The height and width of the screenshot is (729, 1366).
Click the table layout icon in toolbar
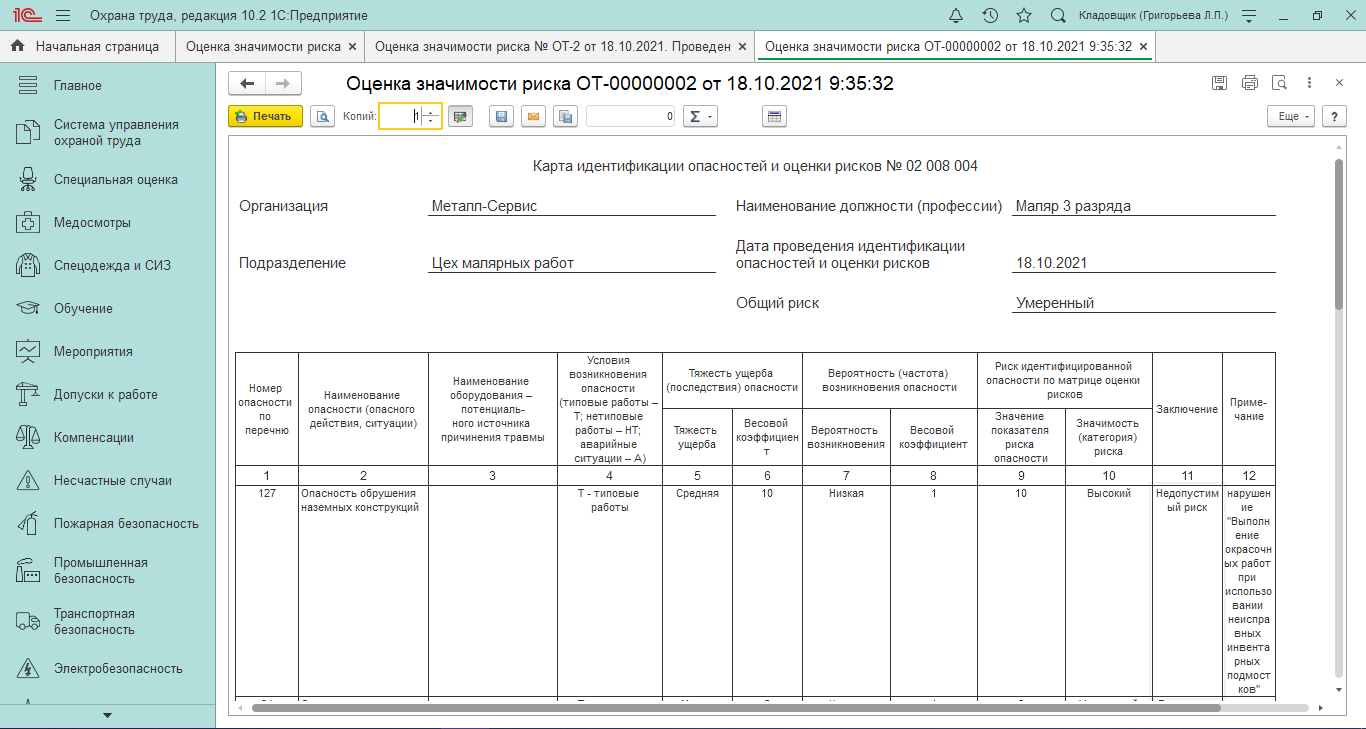point(775,116)
